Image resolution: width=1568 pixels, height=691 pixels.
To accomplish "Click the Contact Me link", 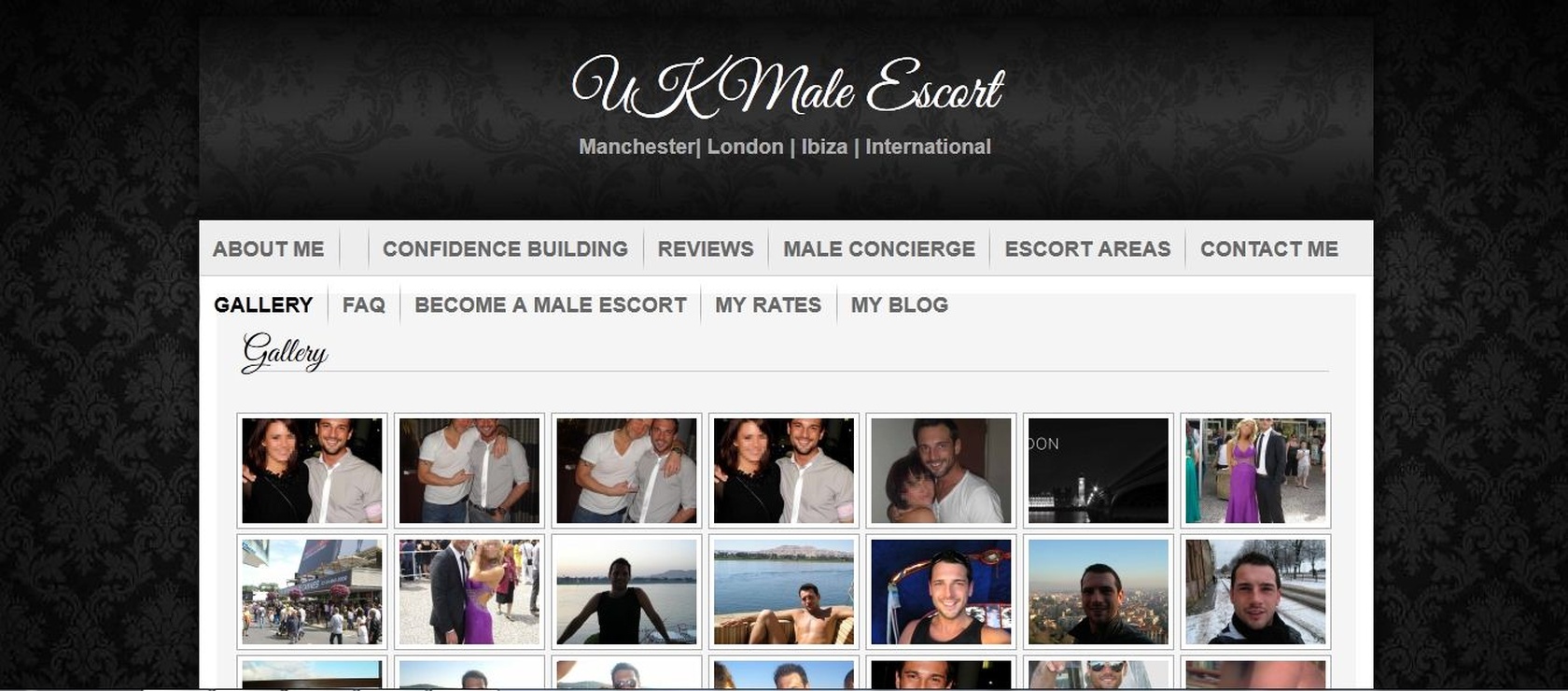I will click(x=1268, y=249).
